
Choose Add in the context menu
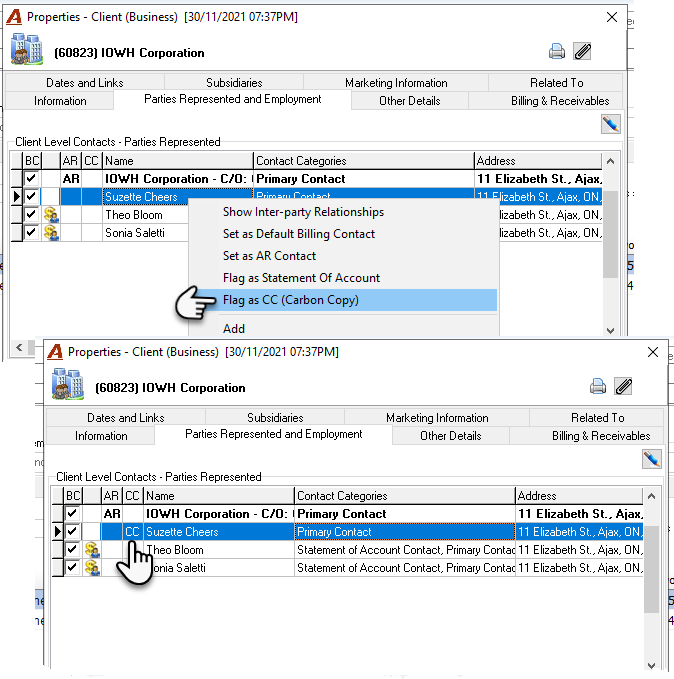pyautogui.click(x=343, y=328)
